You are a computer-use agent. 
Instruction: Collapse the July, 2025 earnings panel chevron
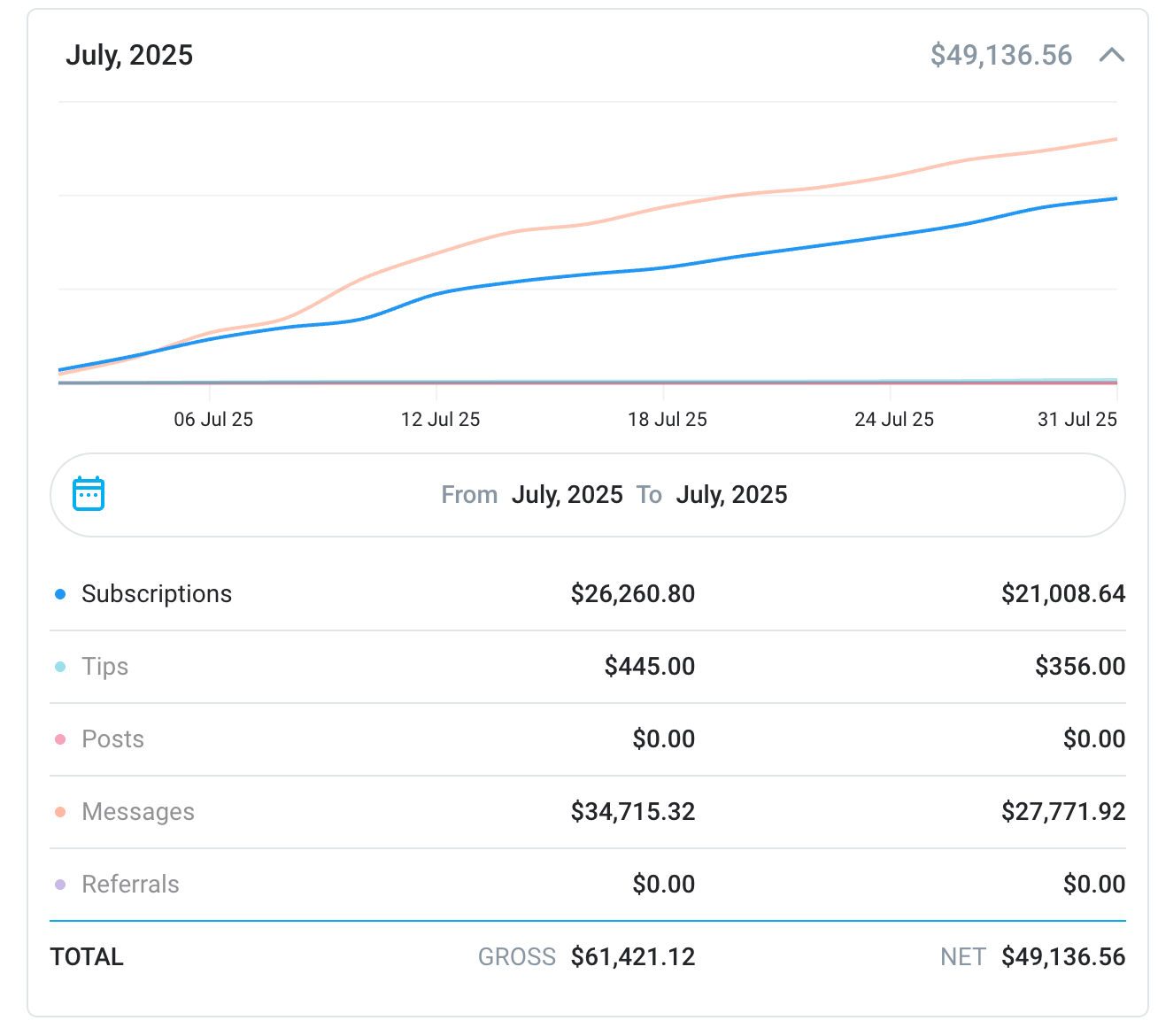[x=1111, y=56]
